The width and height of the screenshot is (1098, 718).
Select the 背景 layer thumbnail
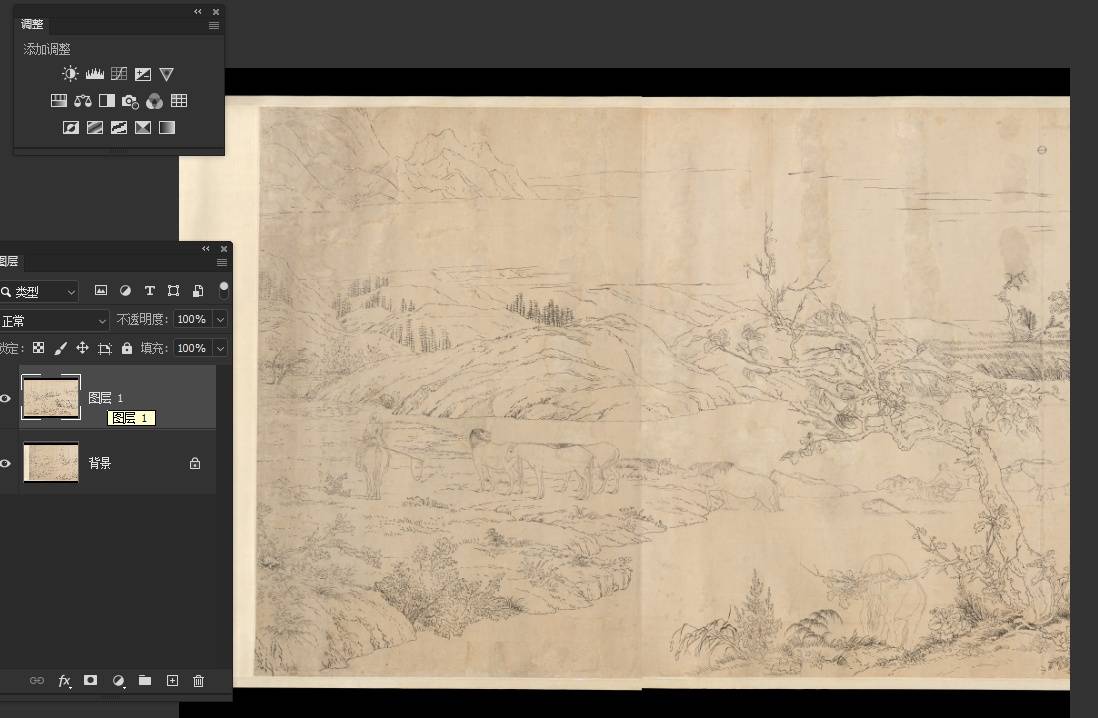pos(51,463)
